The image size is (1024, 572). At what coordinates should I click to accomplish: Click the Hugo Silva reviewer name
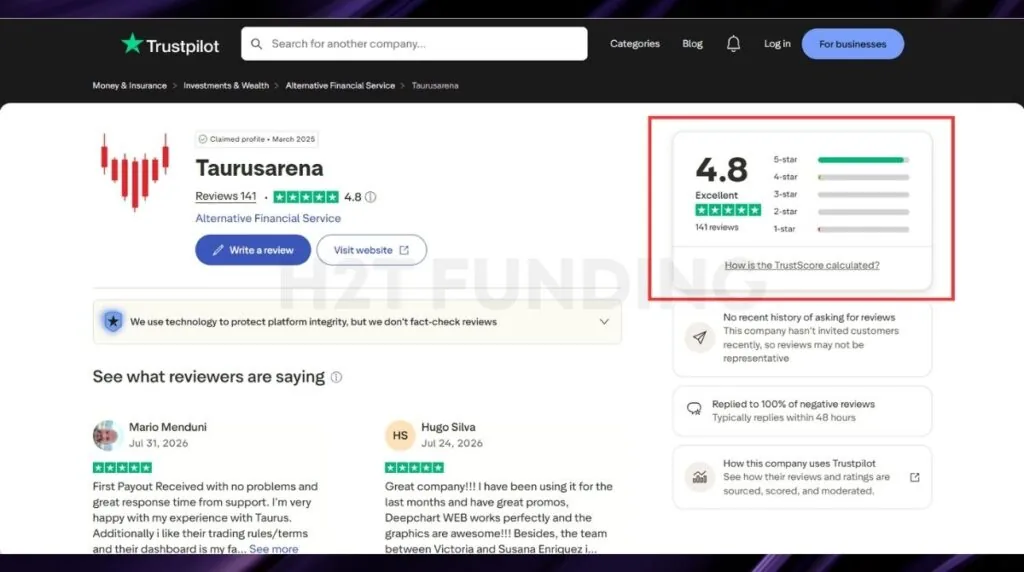coord(448,427)
